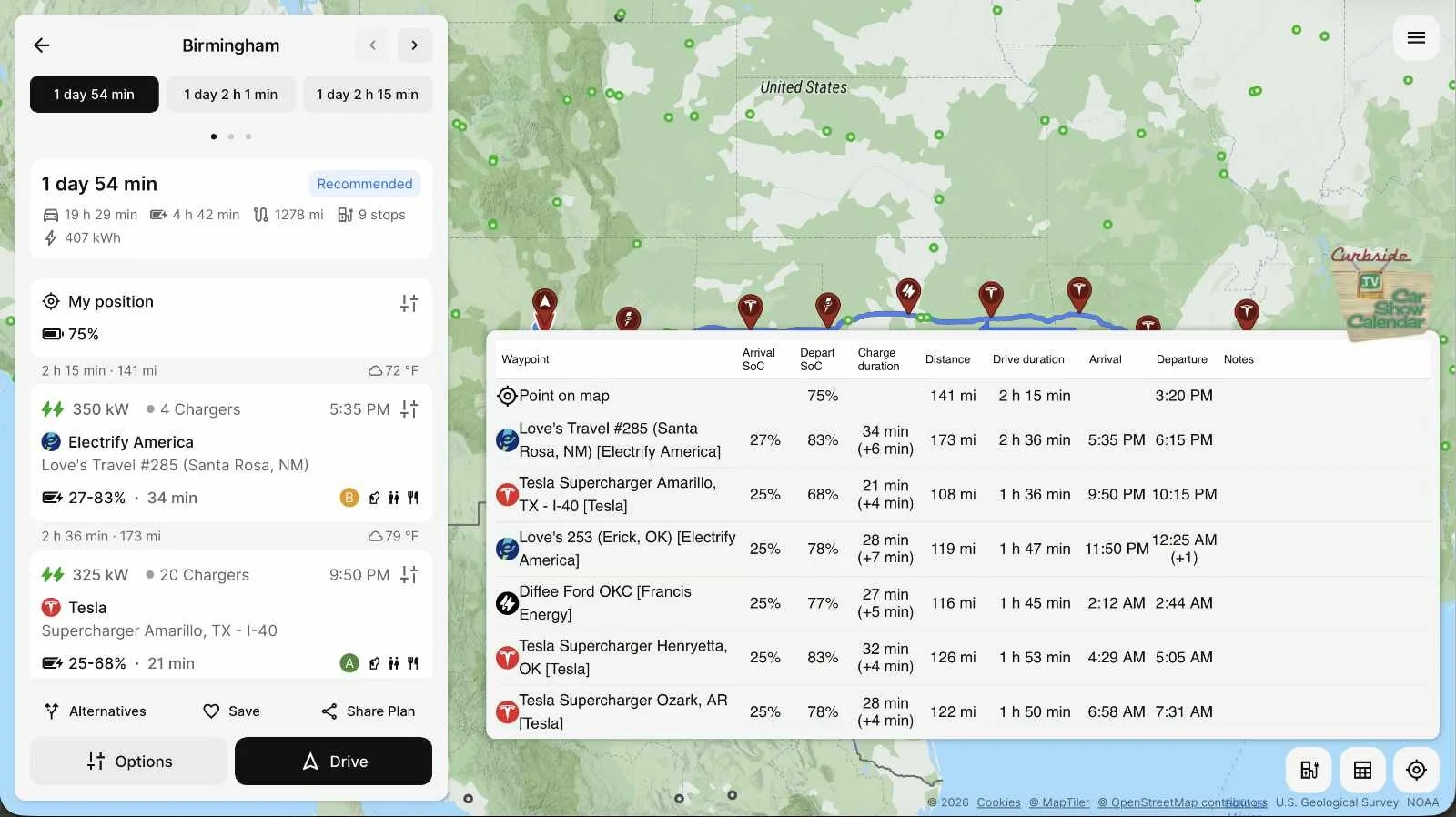The image size is (1456, 817).
Task: Click the Francis Energy logo in the table
Action: click(507, 603)
